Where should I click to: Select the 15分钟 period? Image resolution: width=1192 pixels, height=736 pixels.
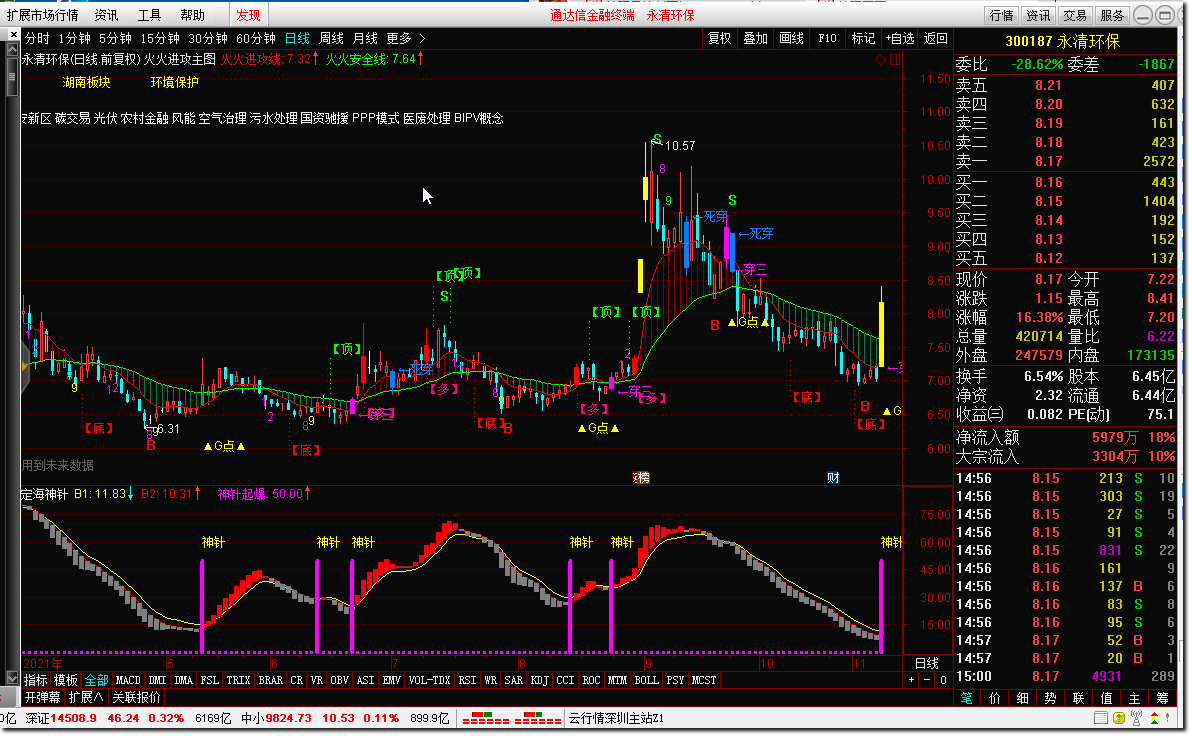tap(160, 38)
